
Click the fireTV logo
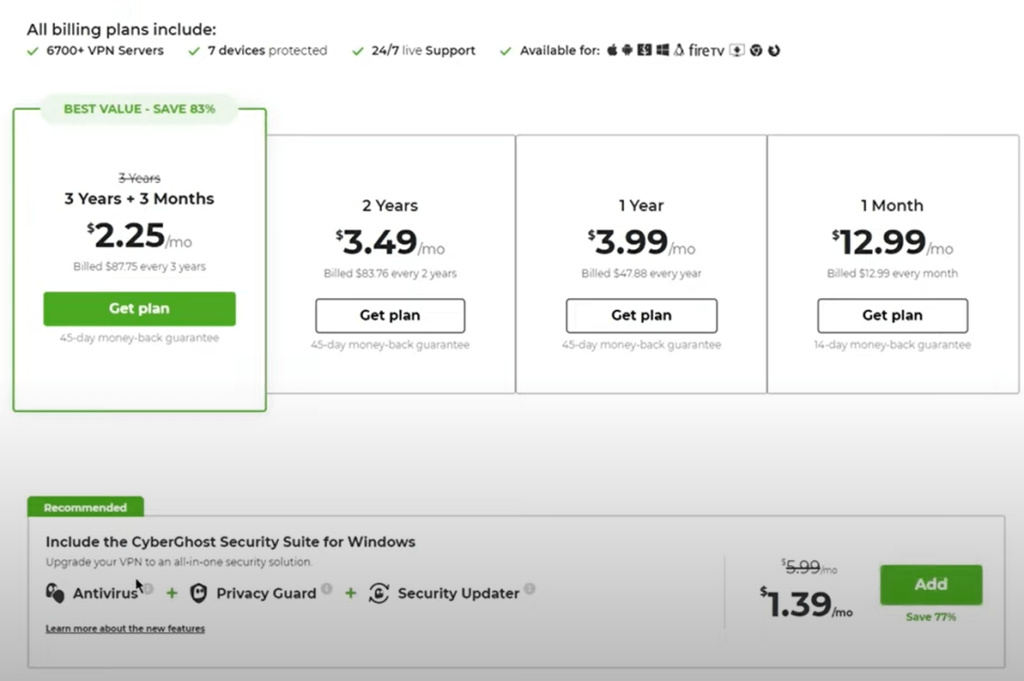coord(707,50)
